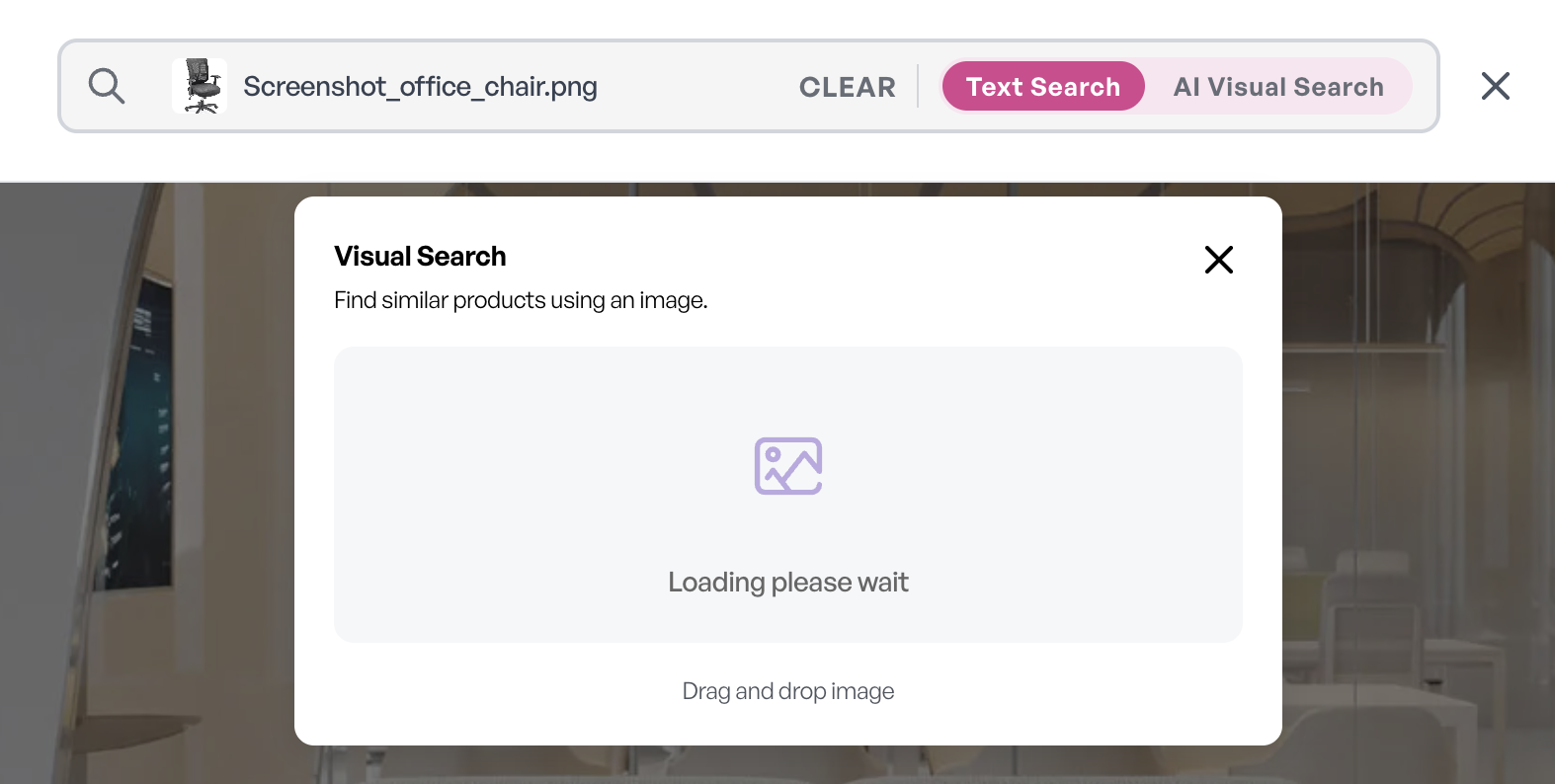The image size is (1555, 784).
Task: Click the purple image placeholder icon
Action: pyautogui.click(x=788, y=466)
